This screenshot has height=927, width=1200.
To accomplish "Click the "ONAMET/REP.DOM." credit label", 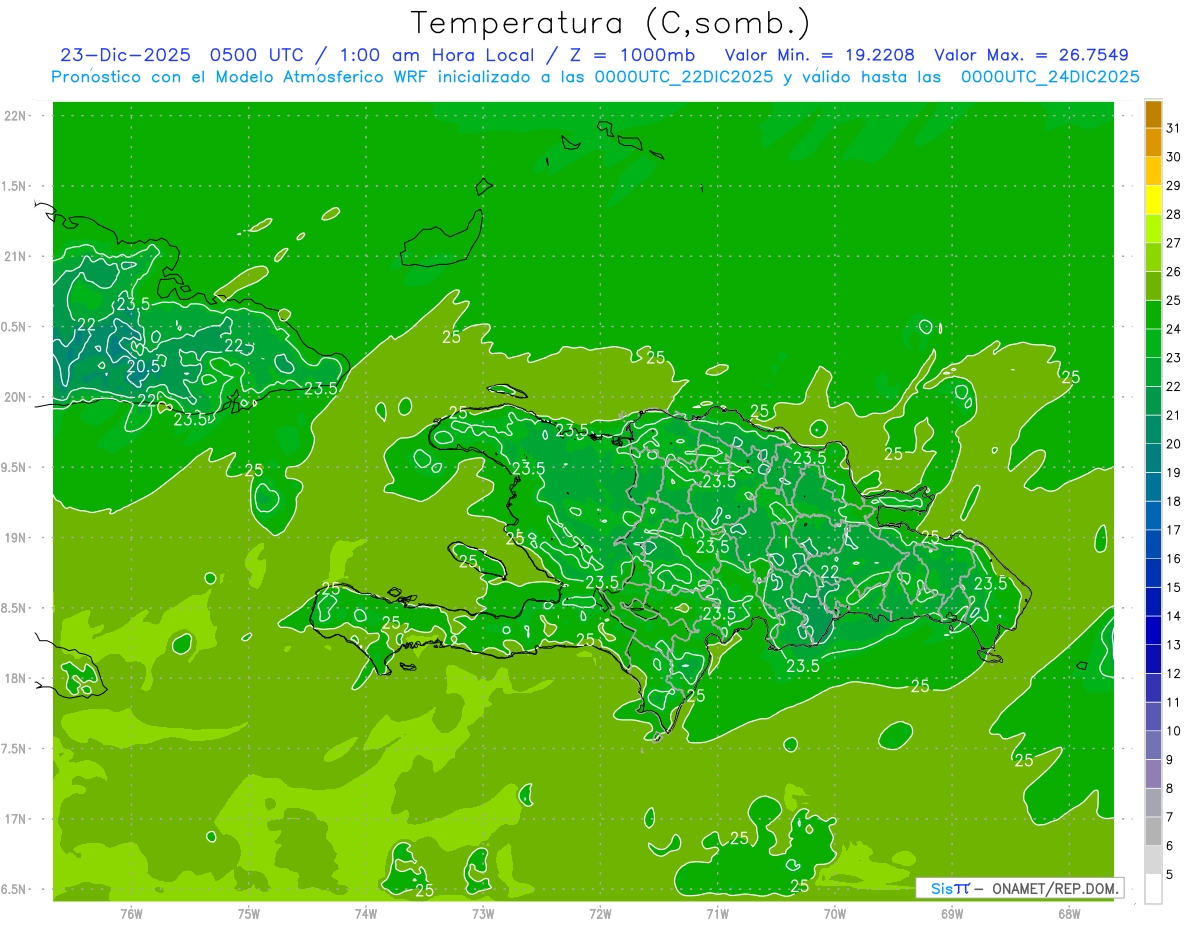I will [1057, 888].
